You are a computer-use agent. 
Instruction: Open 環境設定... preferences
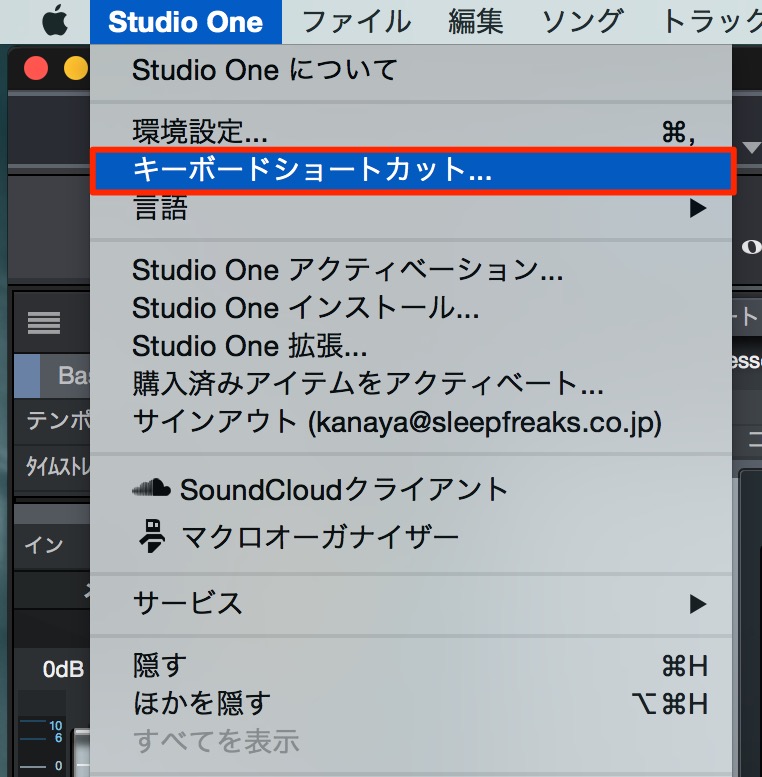click(411, 132)
